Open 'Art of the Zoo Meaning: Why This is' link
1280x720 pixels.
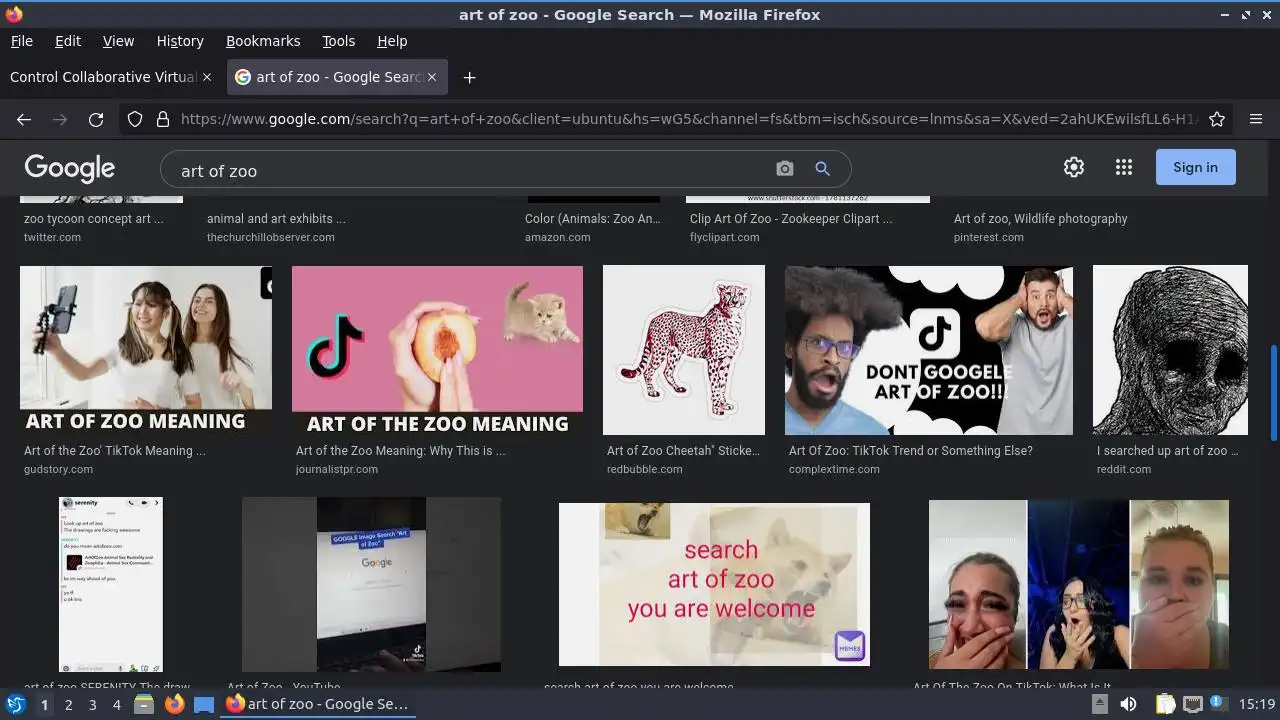click(401, 451)
